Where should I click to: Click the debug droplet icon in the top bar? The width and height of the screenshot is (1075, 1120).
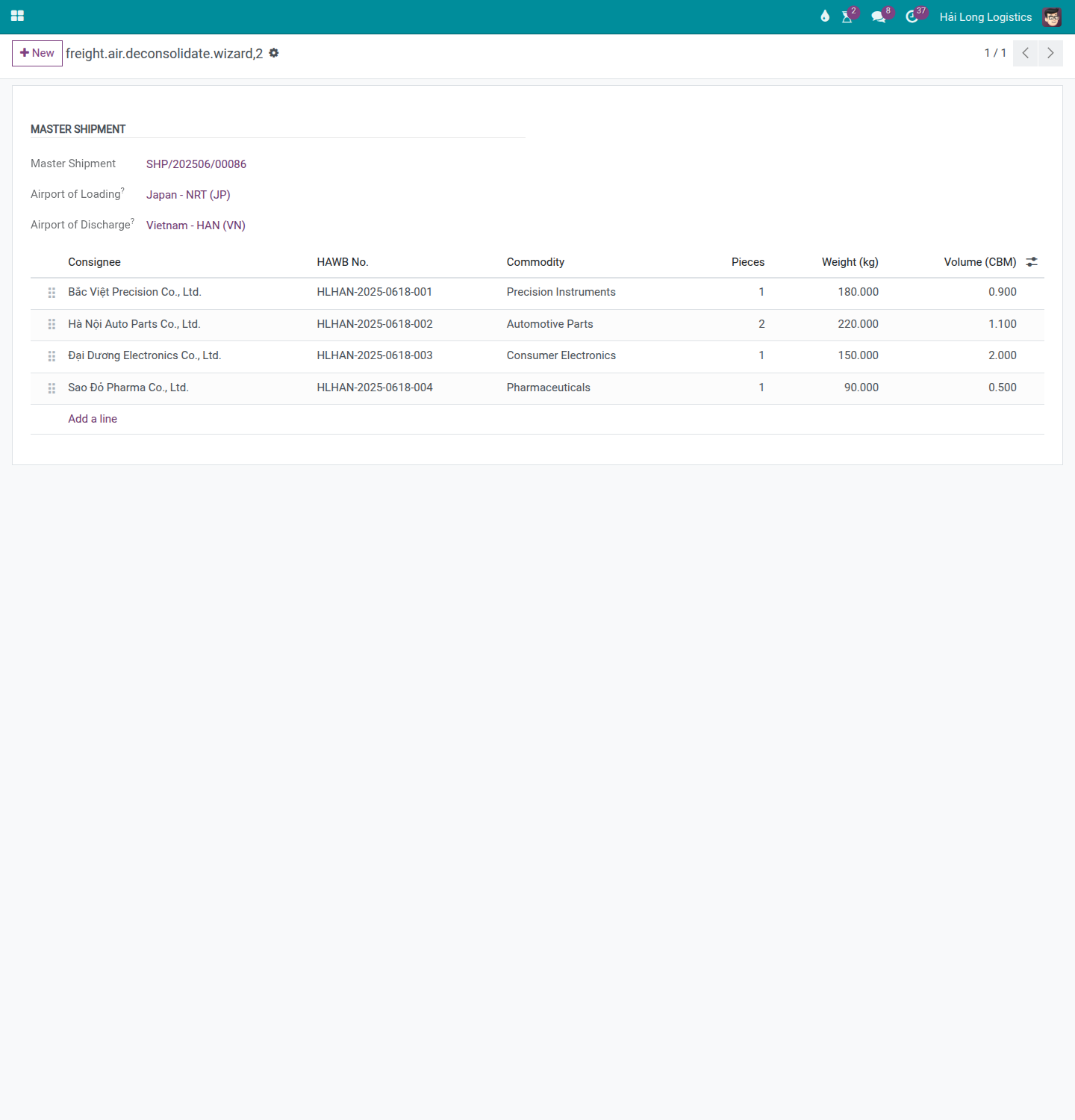[x=825, y=16]
